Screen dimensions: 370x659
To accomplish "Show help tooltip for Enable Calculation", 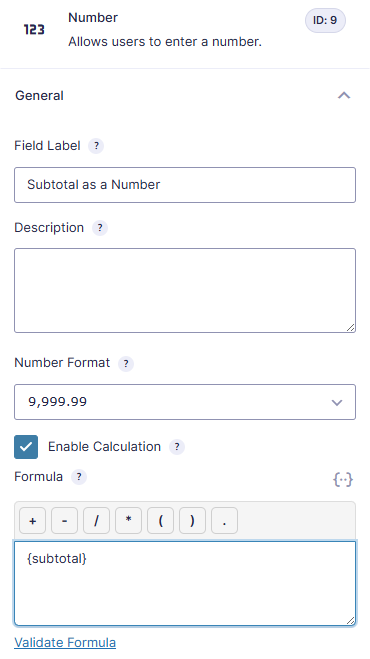I will (x=177, y=447).
